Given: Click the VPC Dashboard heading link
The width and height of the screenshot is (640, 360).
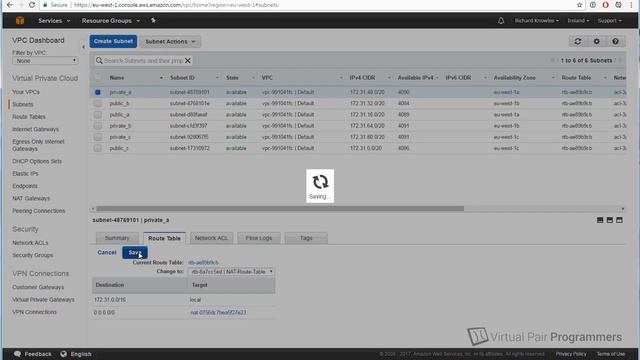Looking at the screenshot, I should click(x=38, y=40).
